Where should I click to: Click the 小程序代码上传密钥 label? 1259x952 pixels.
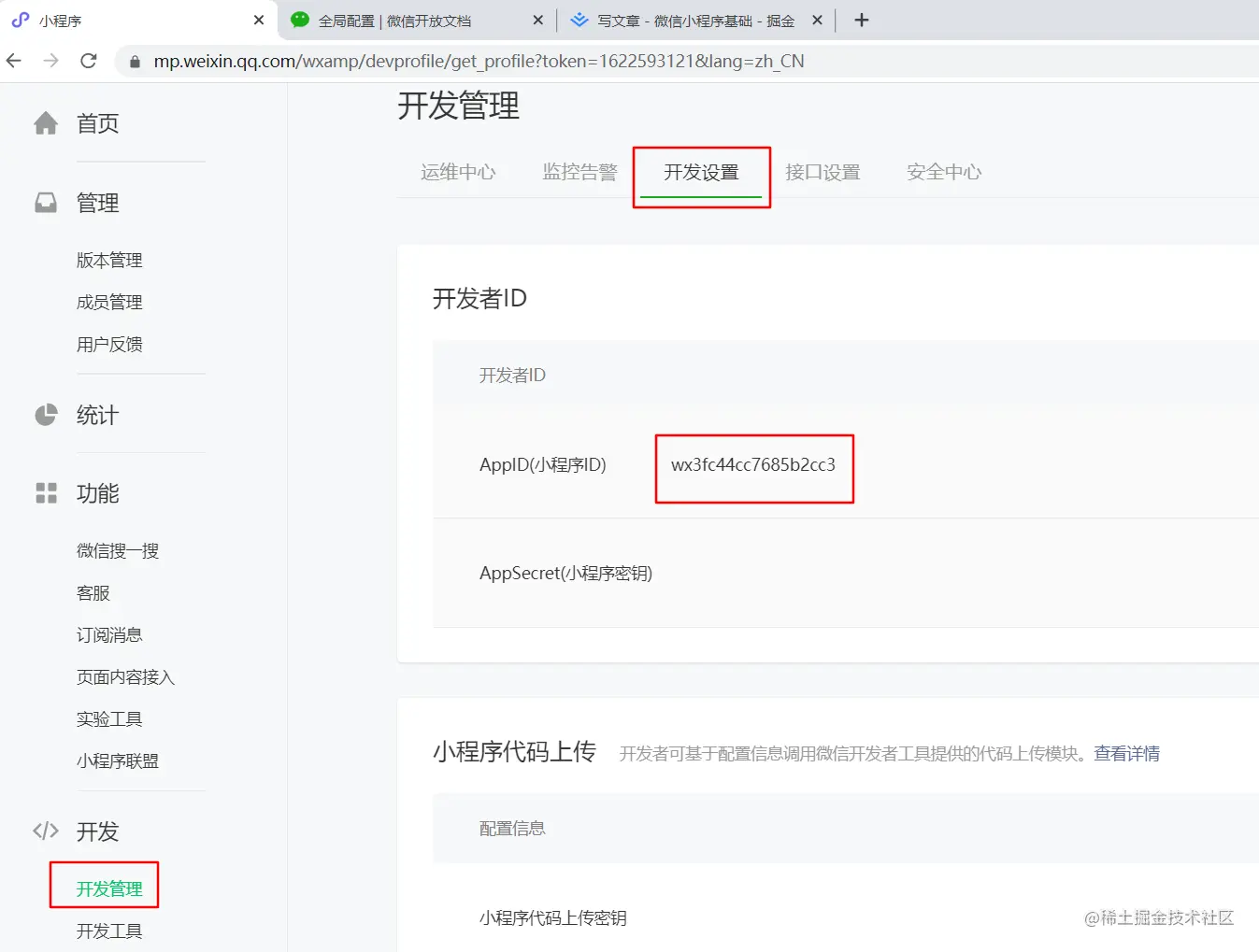point(552,917)
